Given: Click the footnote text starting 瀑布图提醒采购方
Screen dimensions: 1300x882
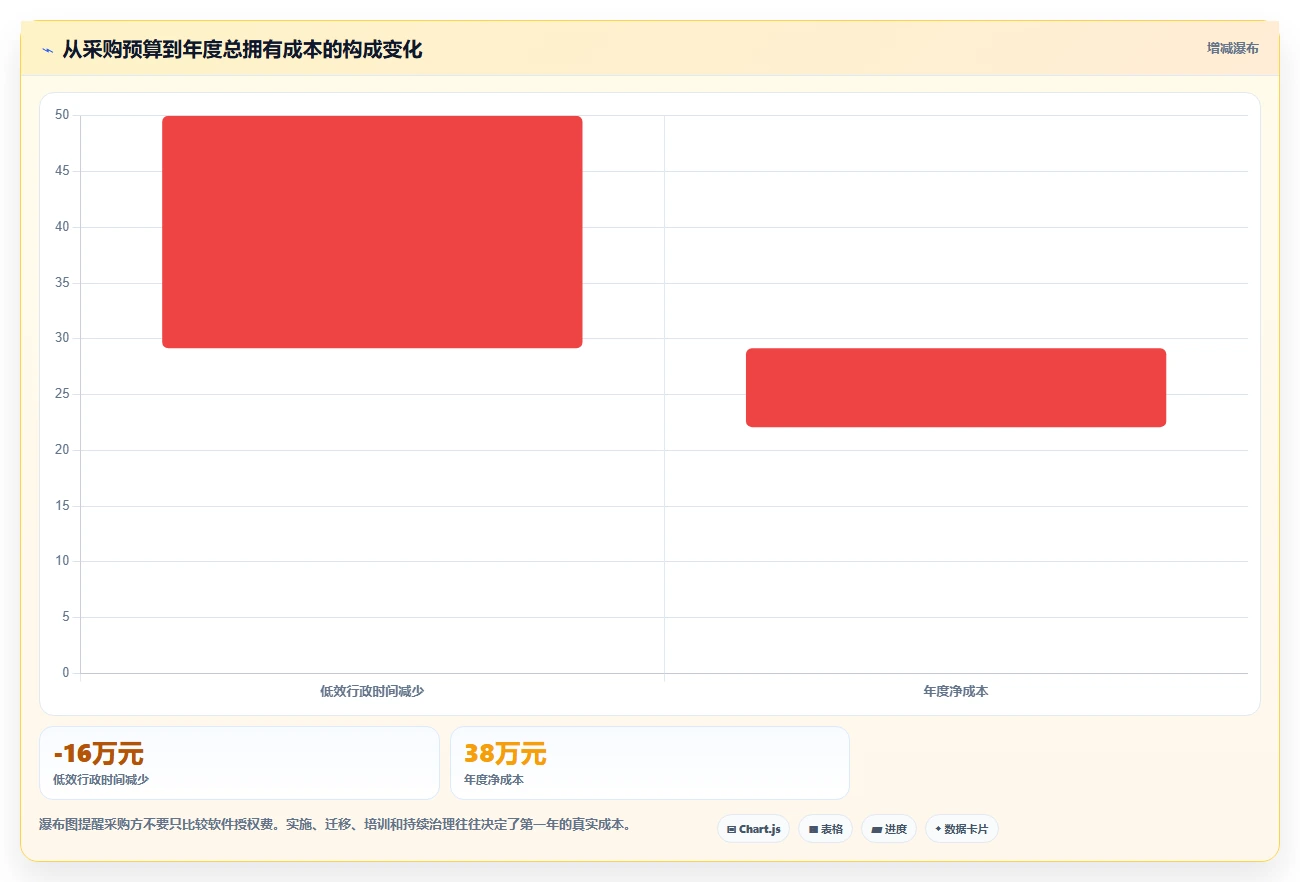Looking at the screenshot, I should click(335, 825).
